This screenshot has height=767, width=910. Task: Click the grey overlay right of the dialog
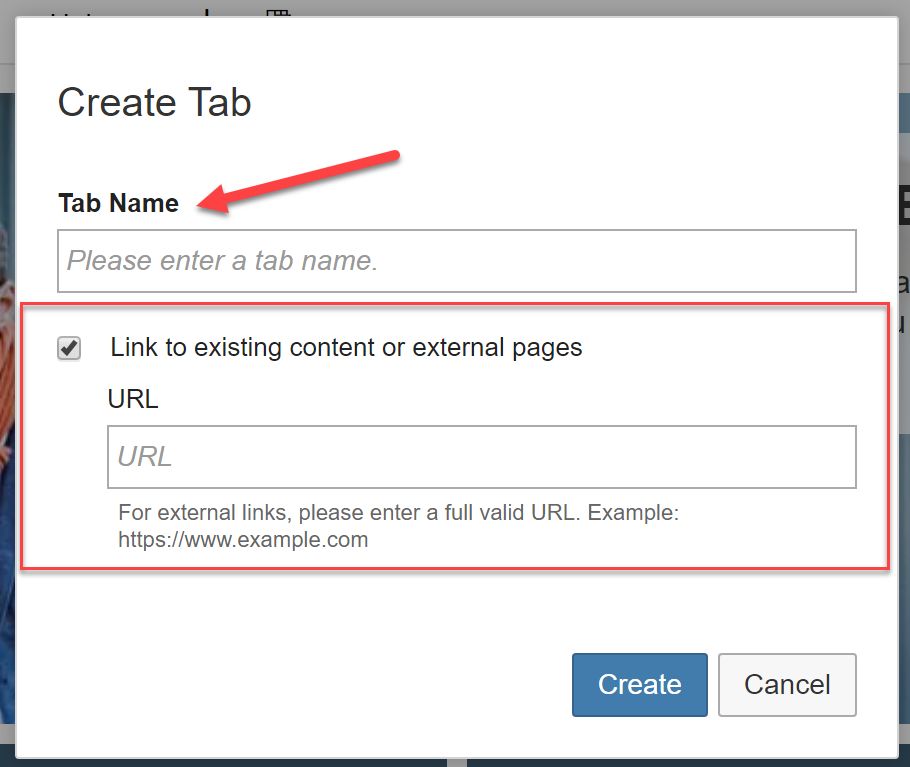click(x=904, y=522)
